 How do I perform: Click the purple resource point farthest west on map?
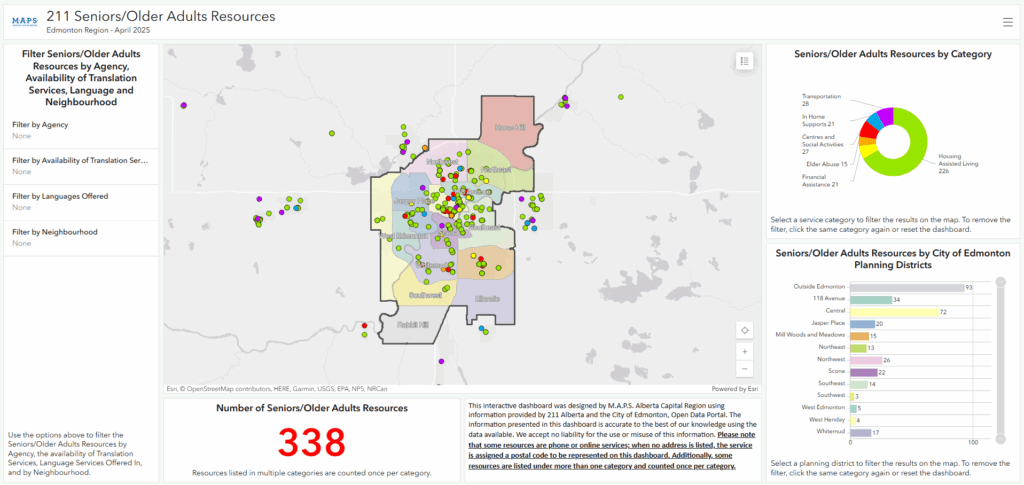pyautogui.click(x=184, y=105)
